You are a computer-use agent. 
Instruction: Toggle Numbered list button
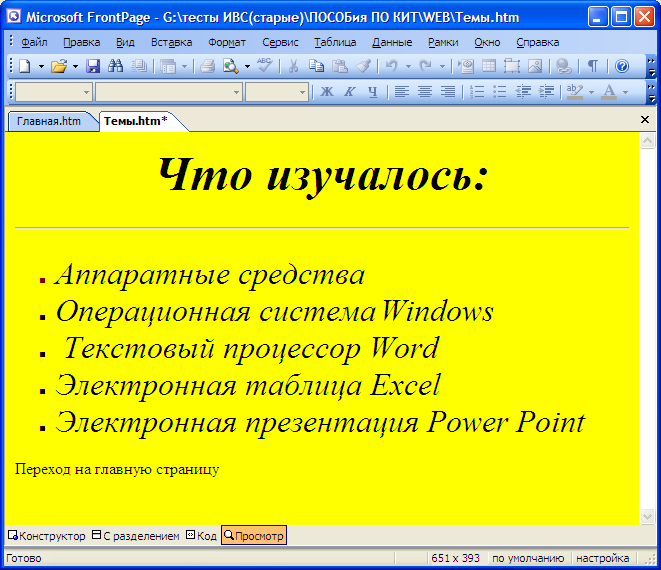pyautogui.click(x=477, y=91)
